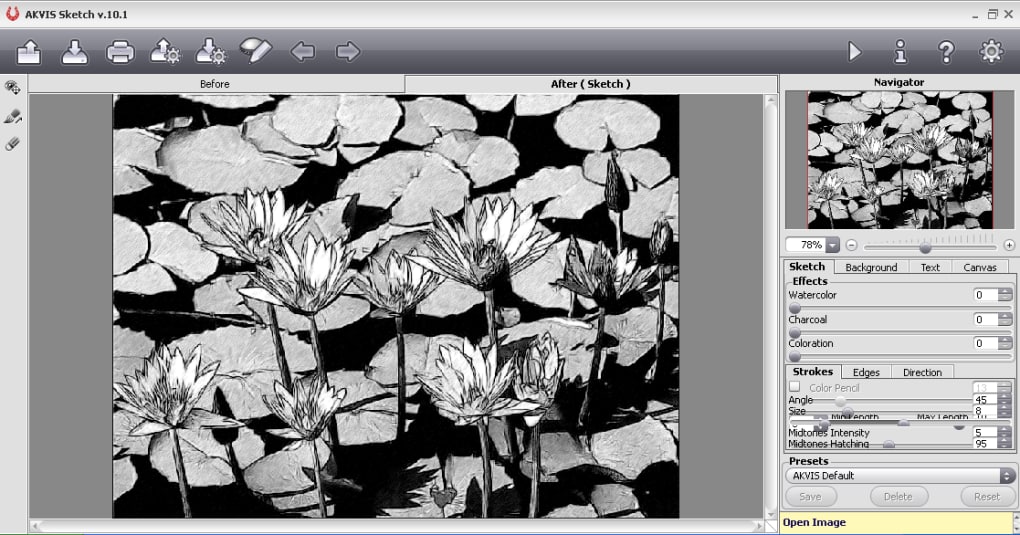Image resolution: width=1020 pixels, height=535 pixels.
Task: Adjust the Watercolor value stepper
Action: coord(1005,295)
